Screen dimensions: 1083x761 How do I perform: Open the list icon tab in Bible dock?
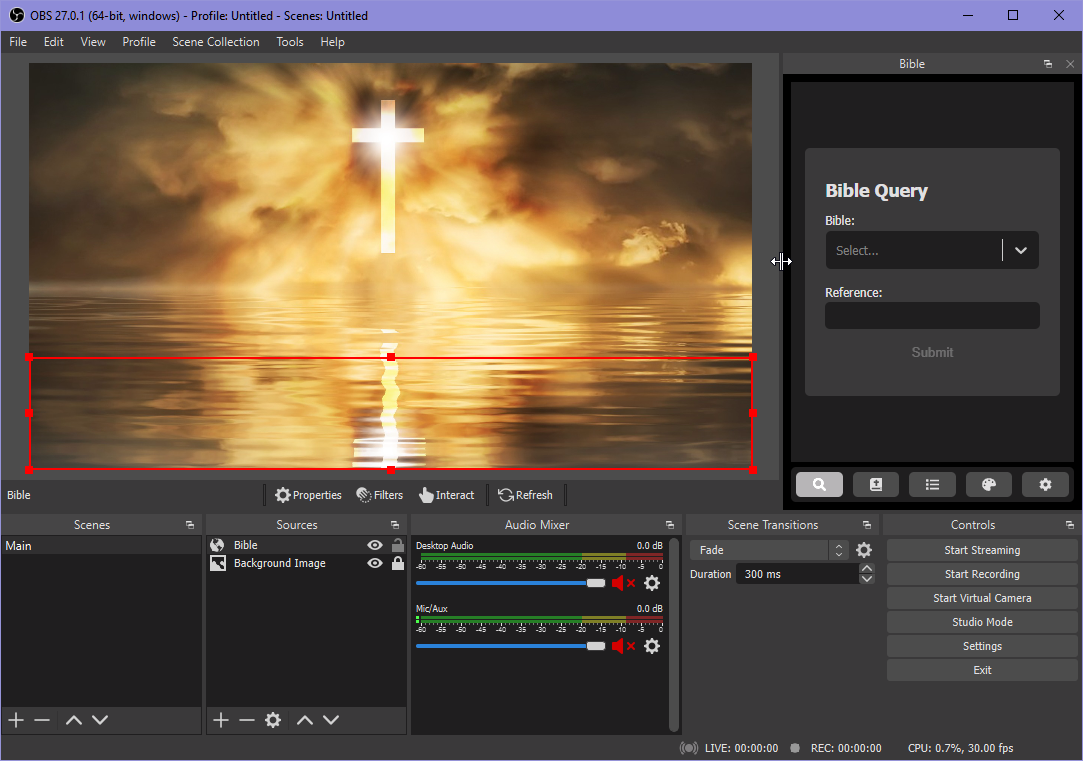pos(932,485)
